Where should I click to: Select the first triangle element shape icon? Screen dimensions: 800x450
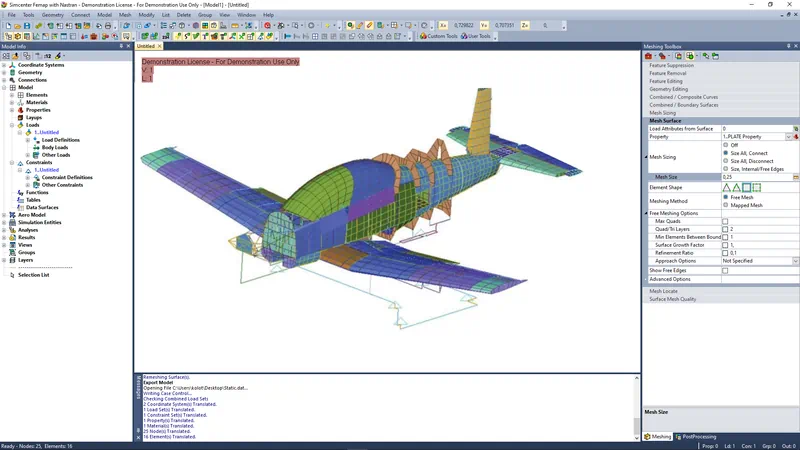727,188
